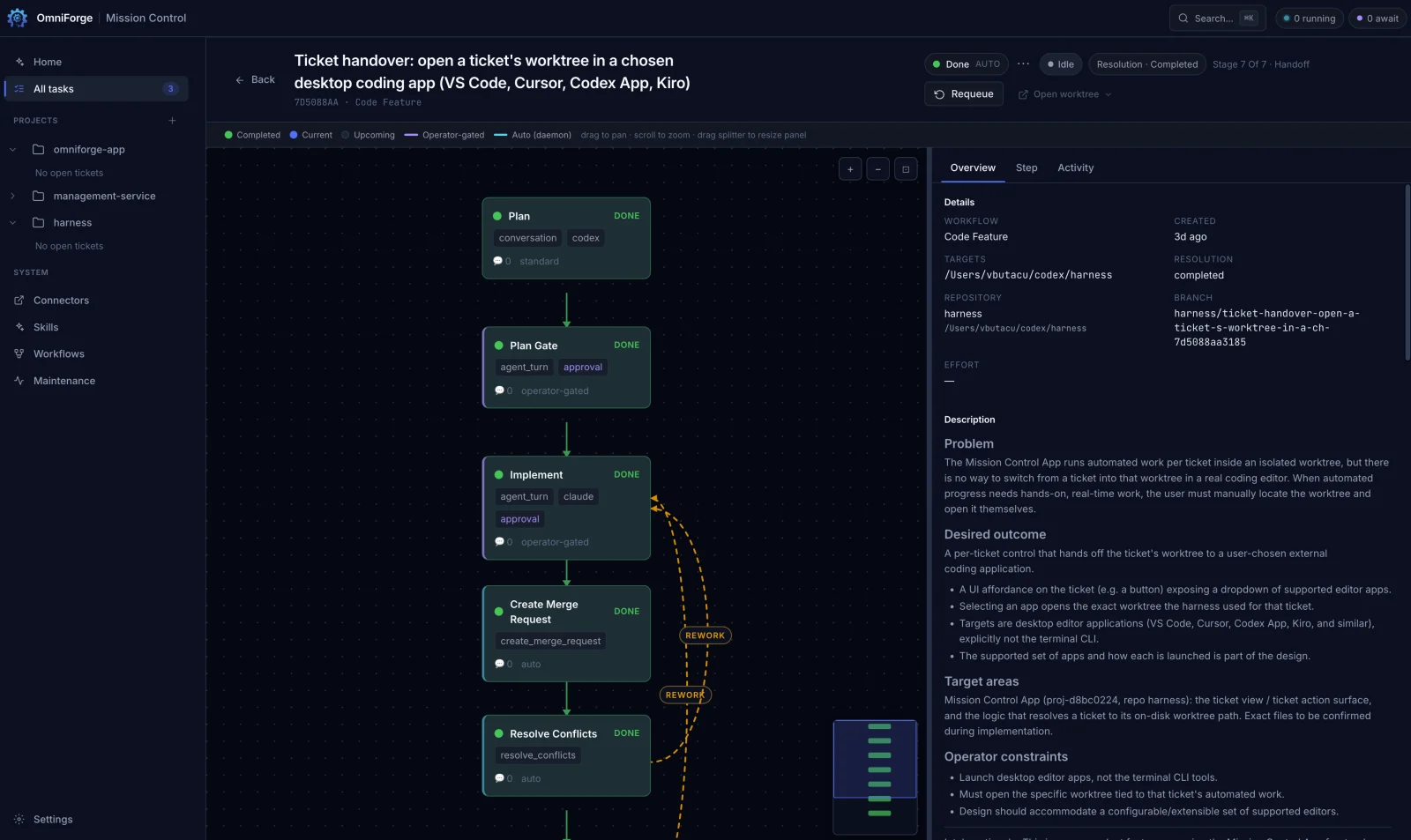Screen dimensions: 1411x840
Task: Expand the management-service project chevron
Action: tap(13, 197)
